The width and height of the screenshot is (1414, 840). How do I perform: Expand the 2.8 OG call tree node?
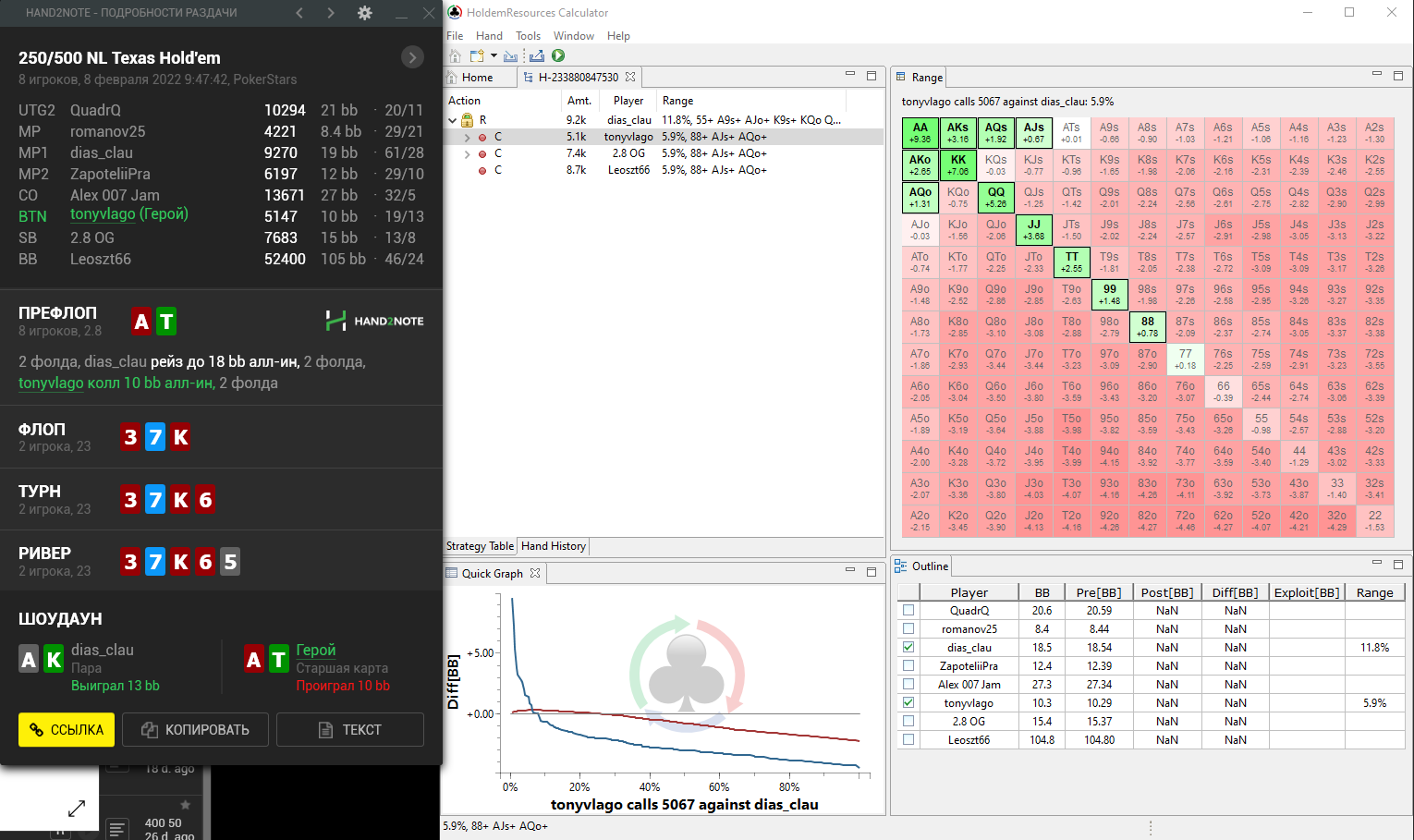[467, 153]
